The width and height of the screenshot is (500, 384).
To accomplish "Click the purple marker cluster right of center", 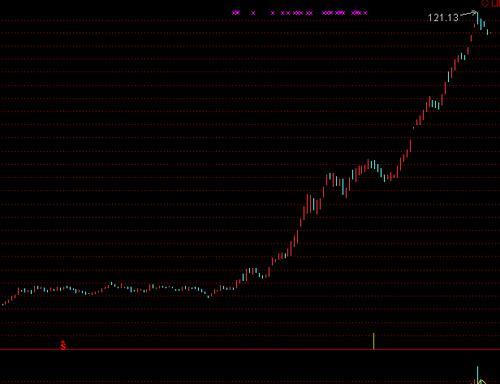I will pos(333,13).
